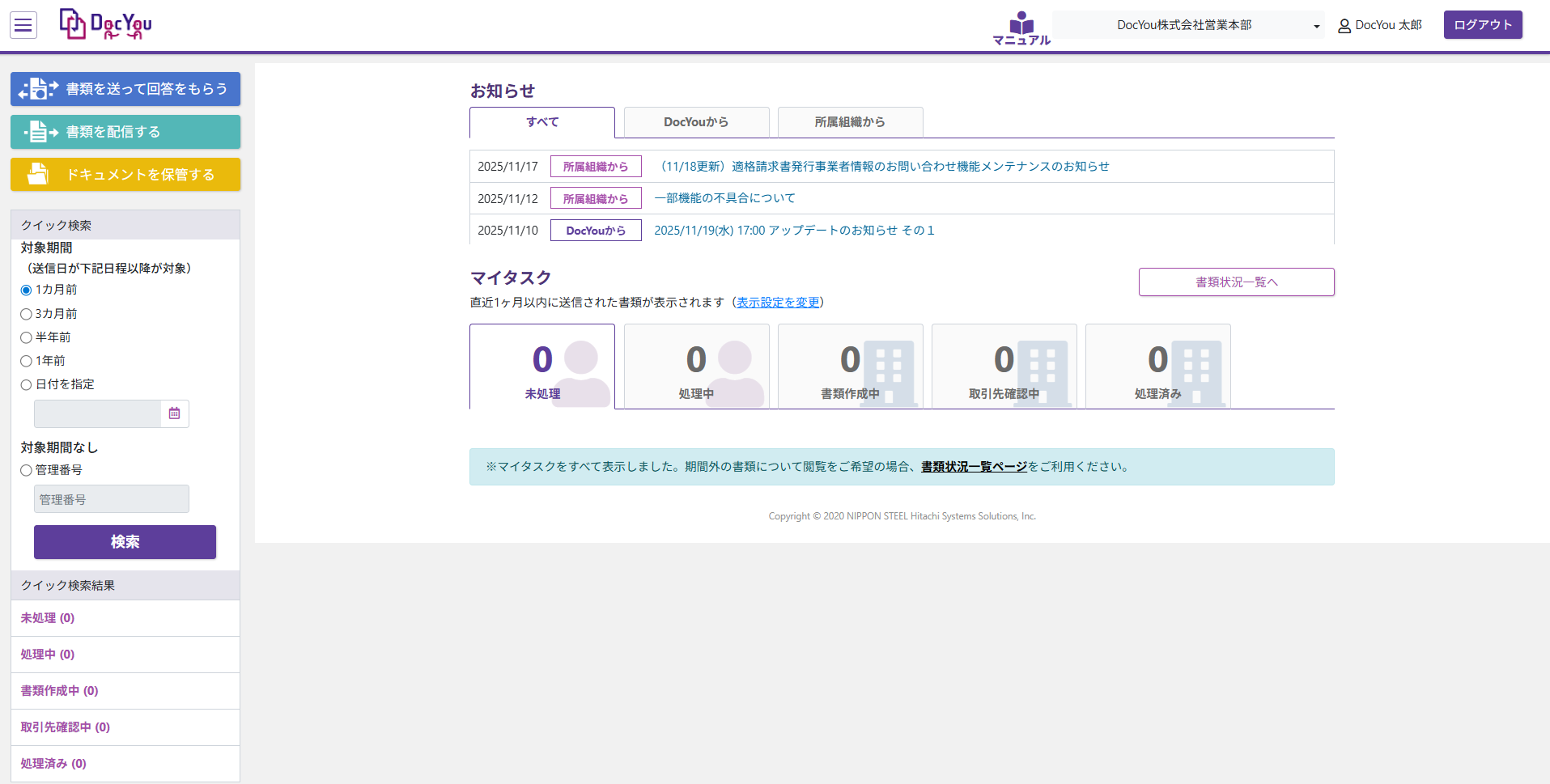The image size is (1550, 784).
Task: Open the 書類状況一覧へ button
Action: coord(1236,282)
